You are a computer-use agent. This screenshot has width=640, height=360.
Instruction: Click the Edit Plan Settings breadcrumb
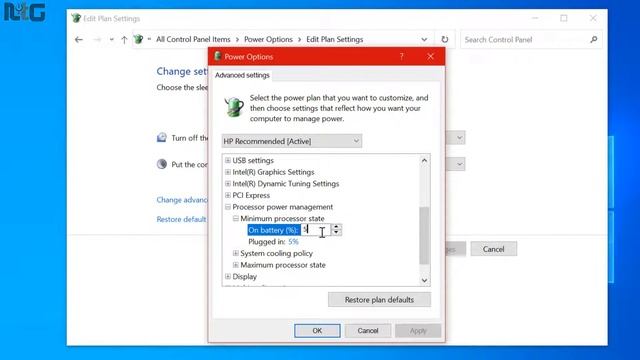[x=335, y=39]
